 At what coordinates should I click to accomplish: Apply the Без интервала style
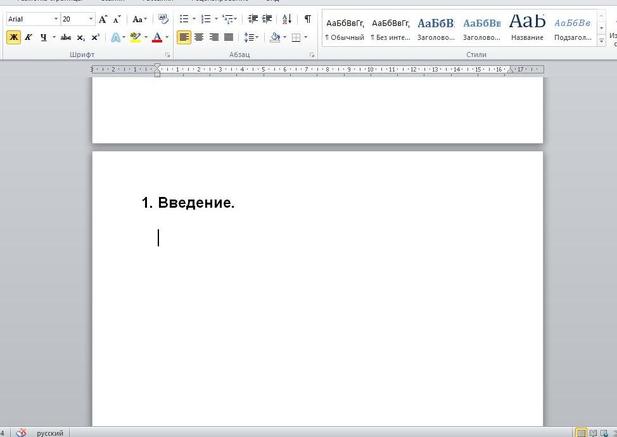(x=390, y=29)
